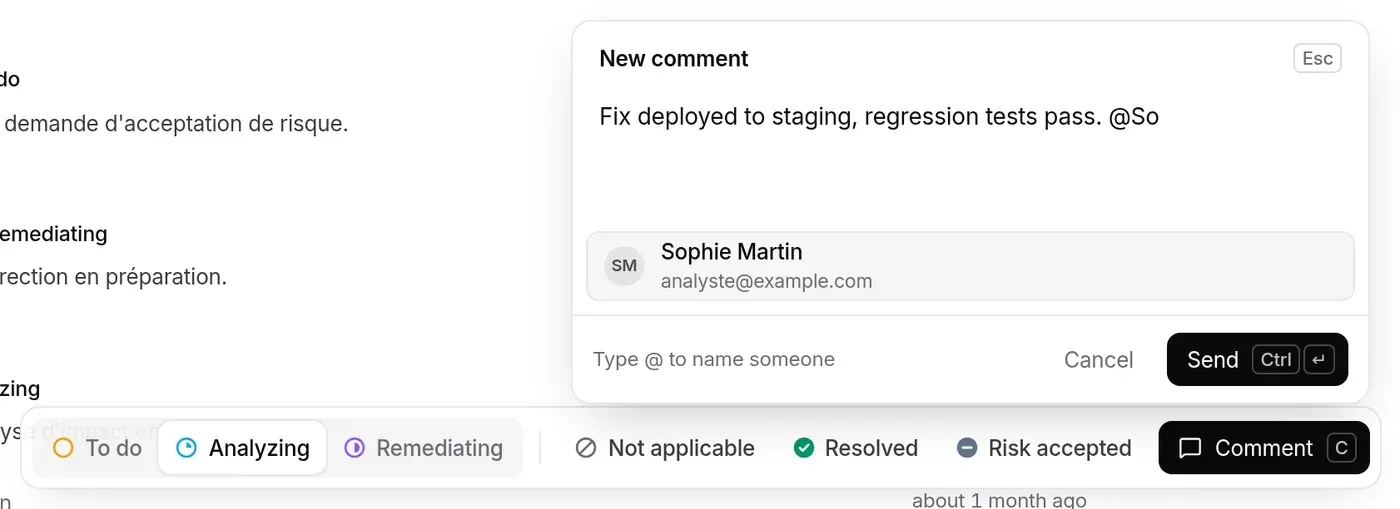Click the Remediating half-circle icon
This screenshot has height=509, width=1400.
[354, 448]
